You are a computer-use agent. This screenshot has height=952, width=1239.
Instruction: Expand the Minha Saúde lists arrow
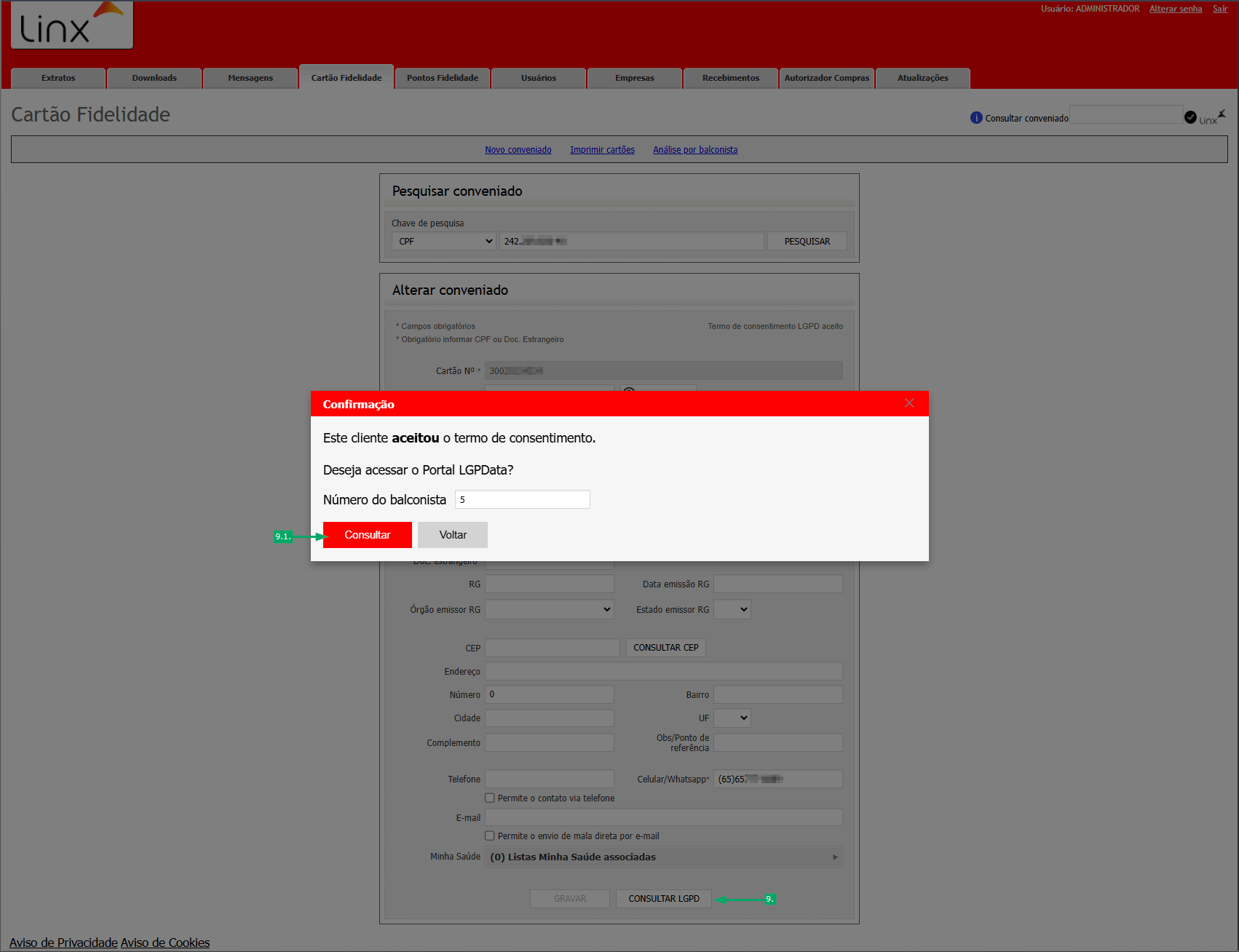835,857
